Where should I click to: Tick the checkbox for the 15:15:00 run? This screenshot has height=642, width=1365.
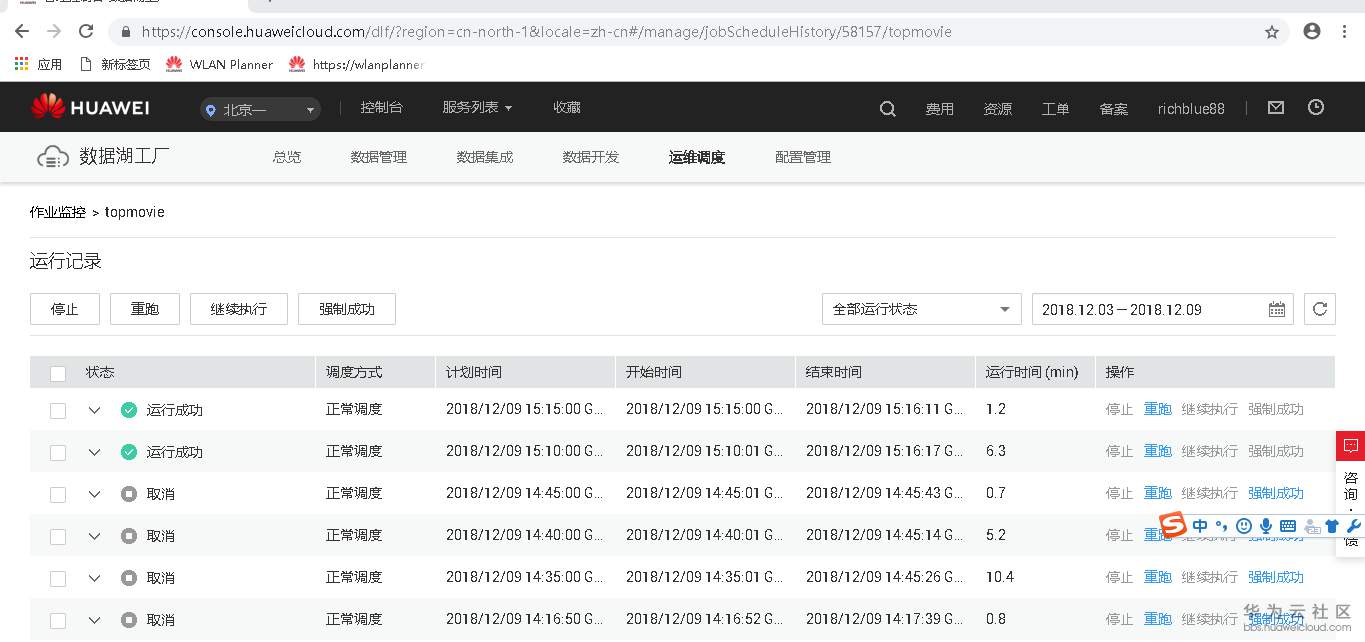pyautogui.click(x=58, y=410)
